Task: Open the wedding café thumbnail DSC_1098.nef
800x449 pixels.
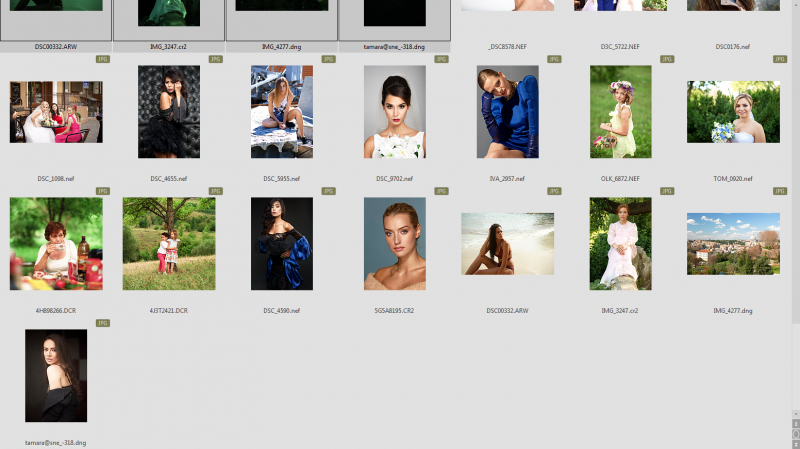Action: [56, 112]
